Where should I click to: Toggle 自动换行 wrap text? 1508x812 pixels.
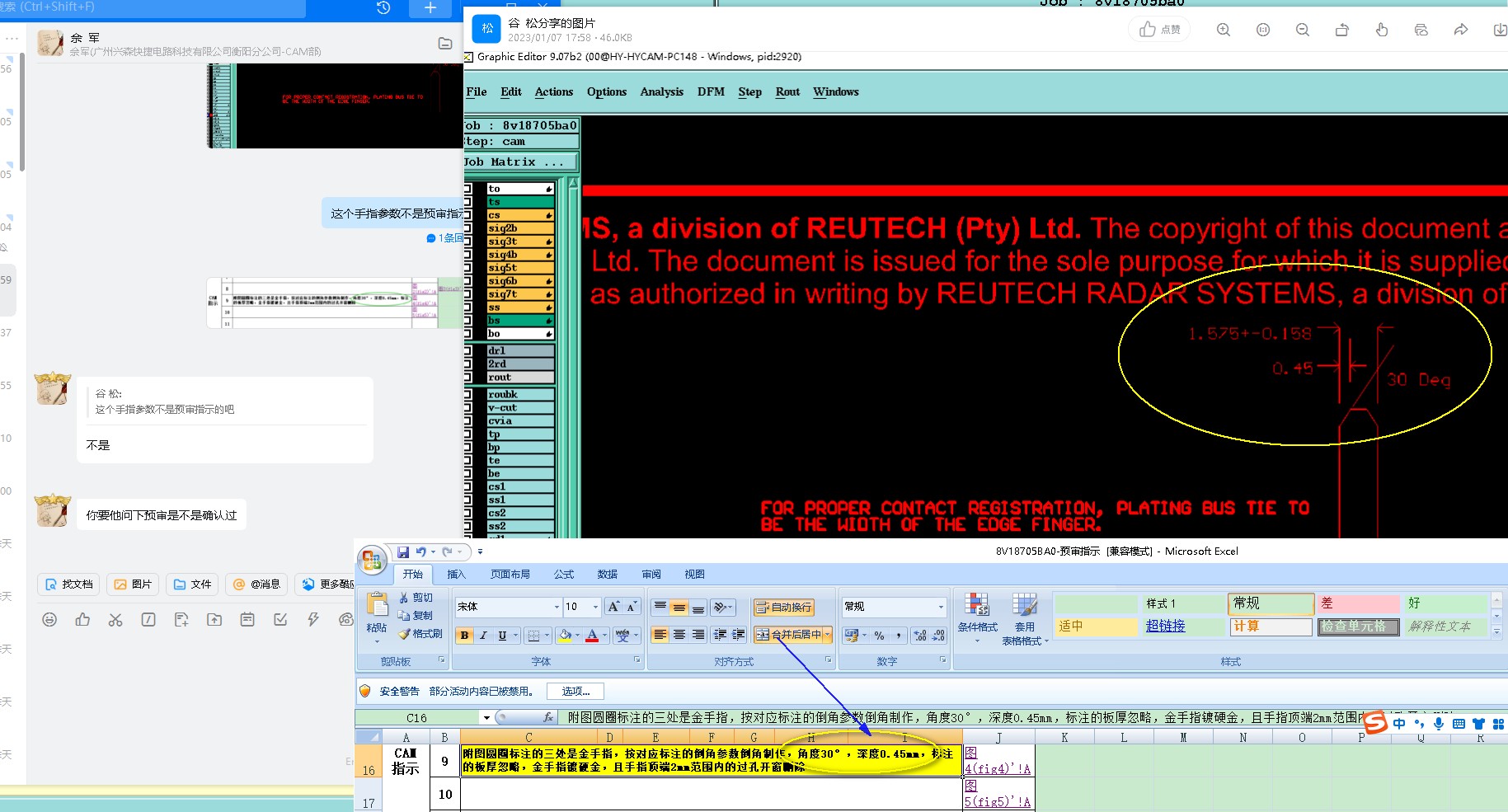[784, 608]
